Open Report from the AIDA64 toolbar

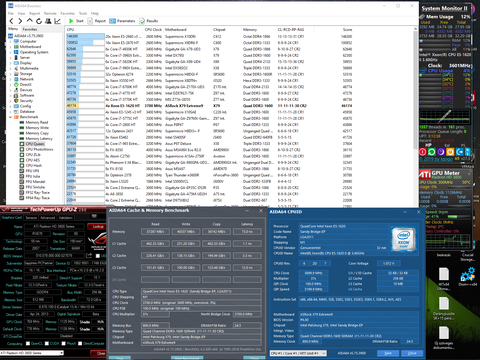[97, 21]
